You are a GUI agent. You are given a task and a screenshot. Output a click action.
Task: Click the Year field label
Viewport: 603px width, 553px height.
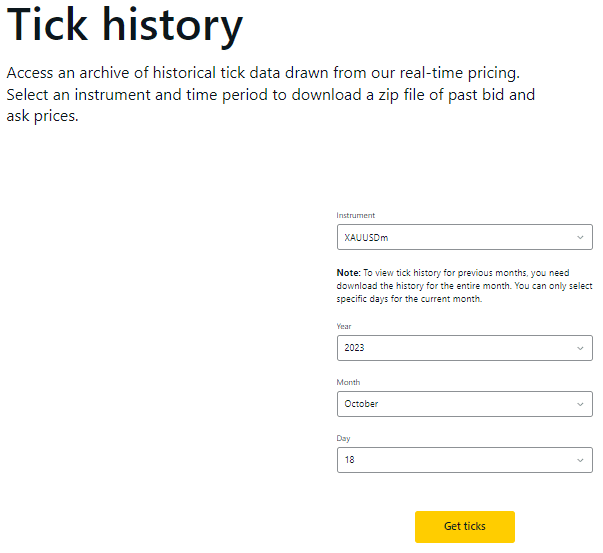pyautogui.click(x=344, y=326)
